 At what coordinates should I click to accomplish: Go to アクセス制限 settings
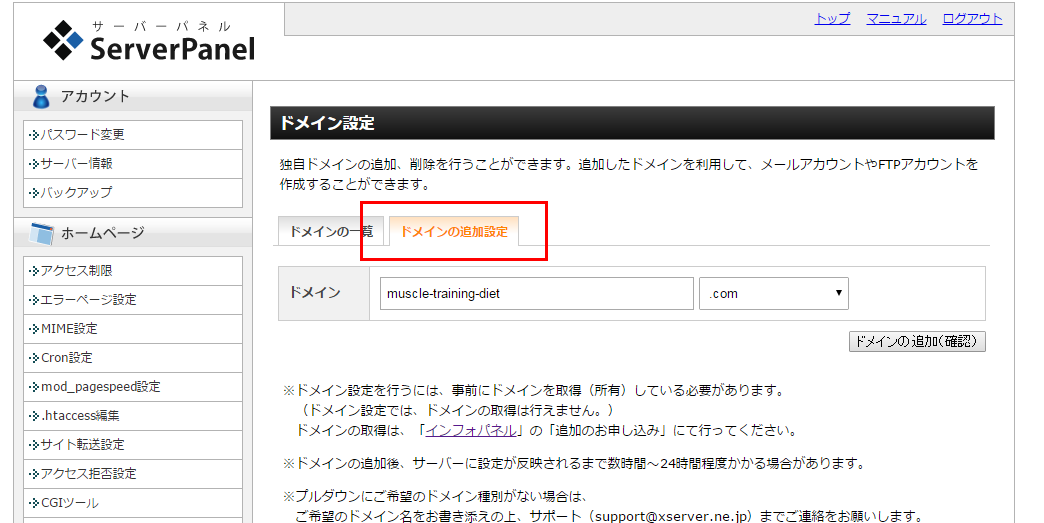pos(76,271)
